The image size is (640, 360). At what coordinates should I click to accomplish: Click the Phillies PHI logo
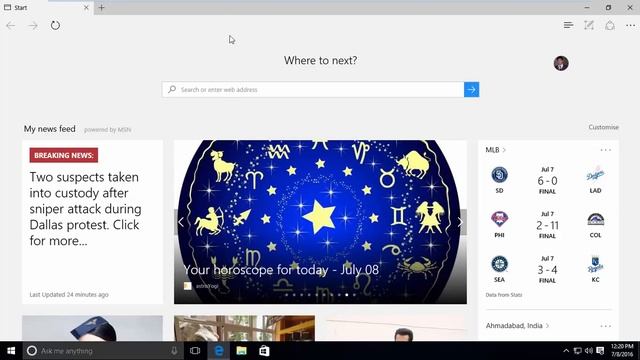point(499,219)
